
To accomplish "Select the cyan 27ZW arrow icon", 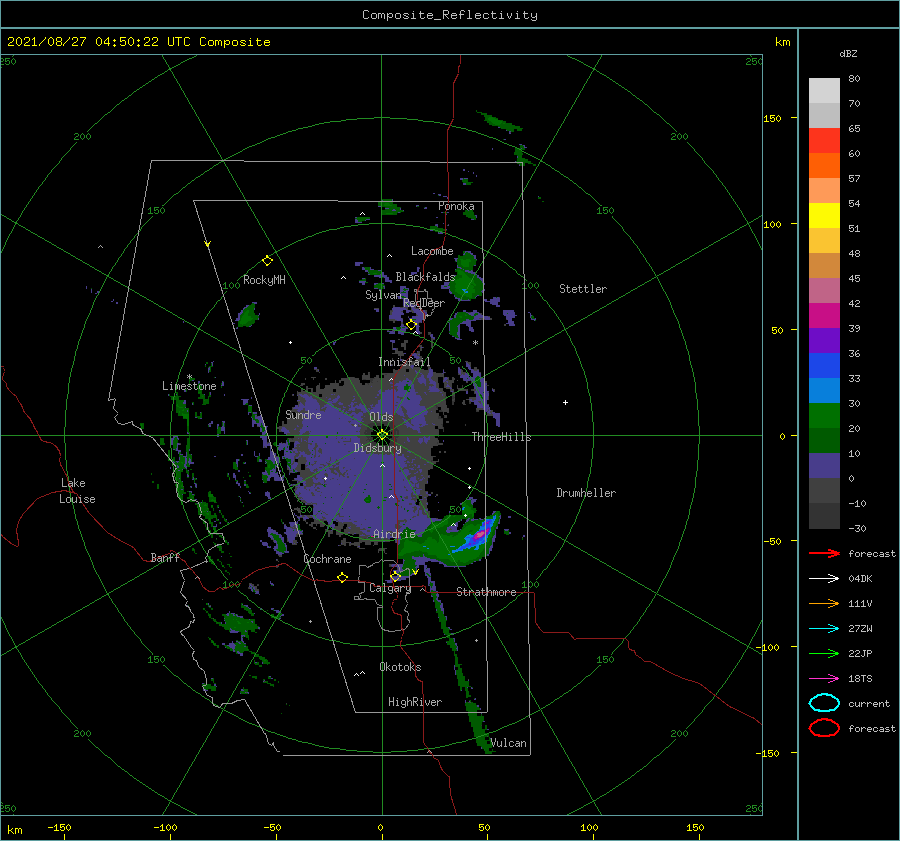I will pos(824,629).
